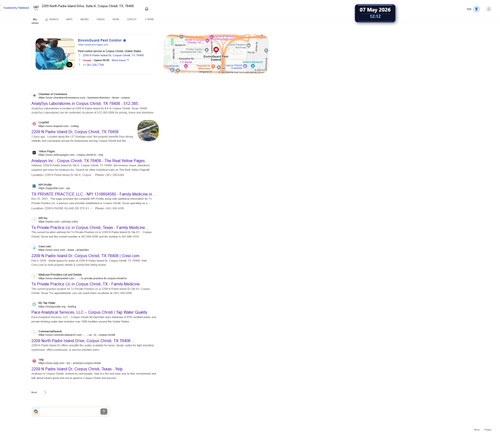Open the Privacy footer link
This screenshot has width=500, height=434.
click(x=488, y=430)
